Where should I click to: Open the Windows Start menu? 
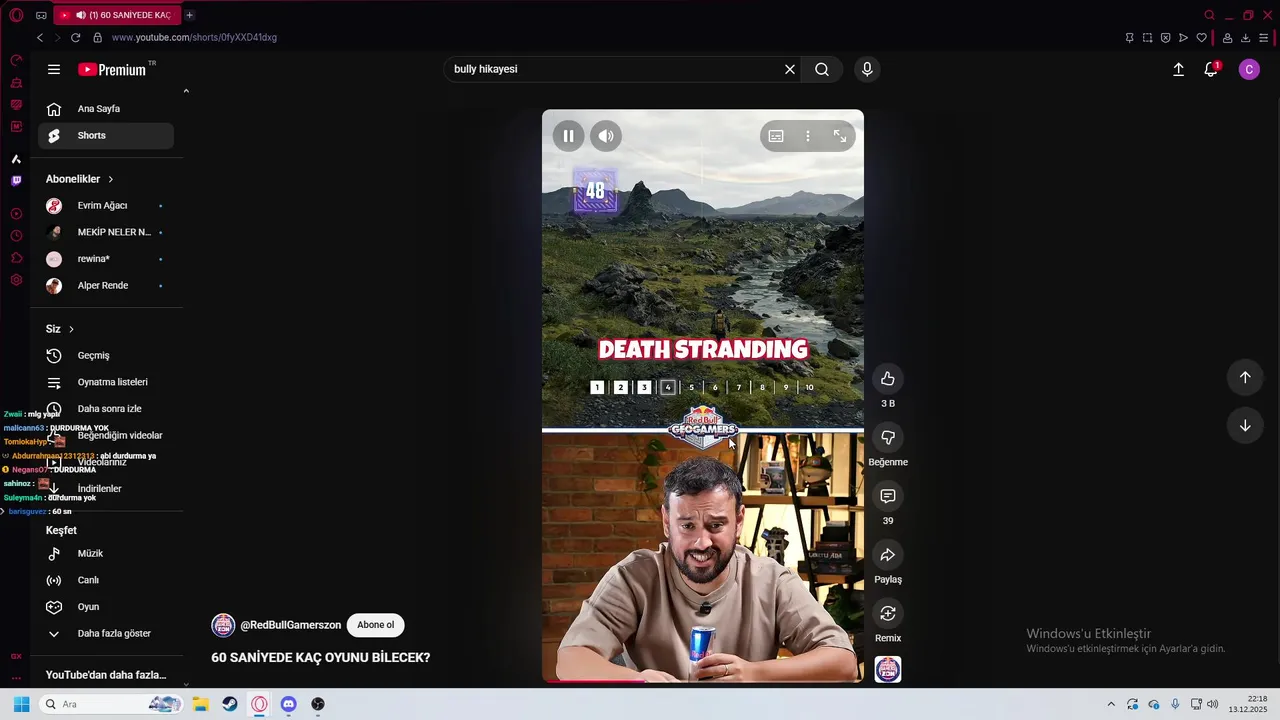point(21,704)
